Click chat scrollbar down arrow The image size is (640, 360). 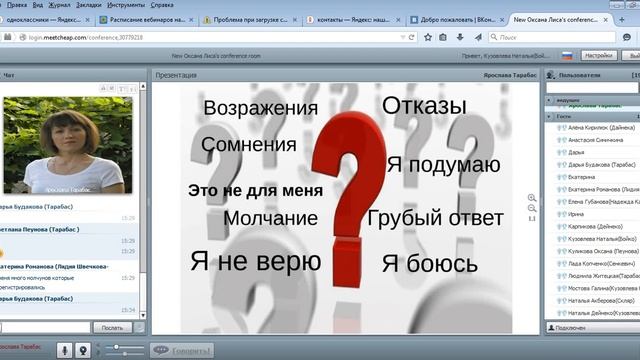pyautogui.click(x=143, y=315)
